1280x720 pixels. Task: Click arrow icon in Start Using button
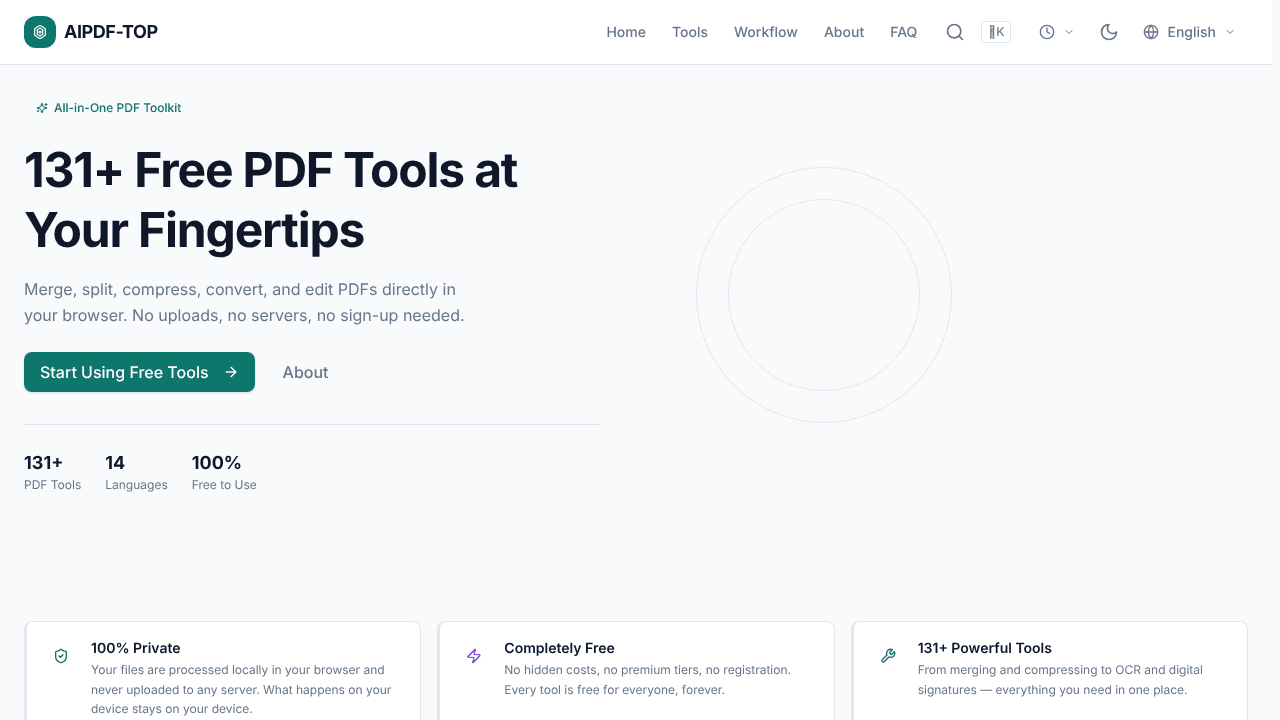coord(231,372)
